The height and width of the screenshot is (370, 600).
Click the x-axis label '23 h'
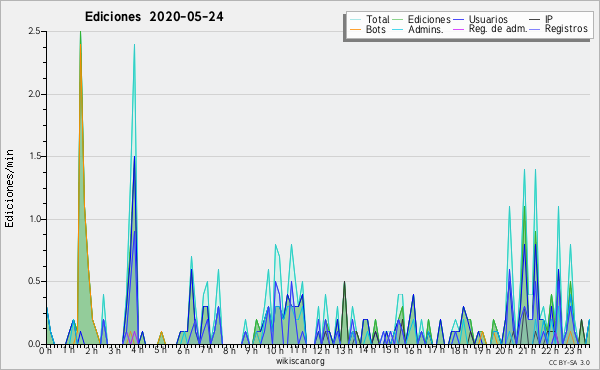[574, 351]
